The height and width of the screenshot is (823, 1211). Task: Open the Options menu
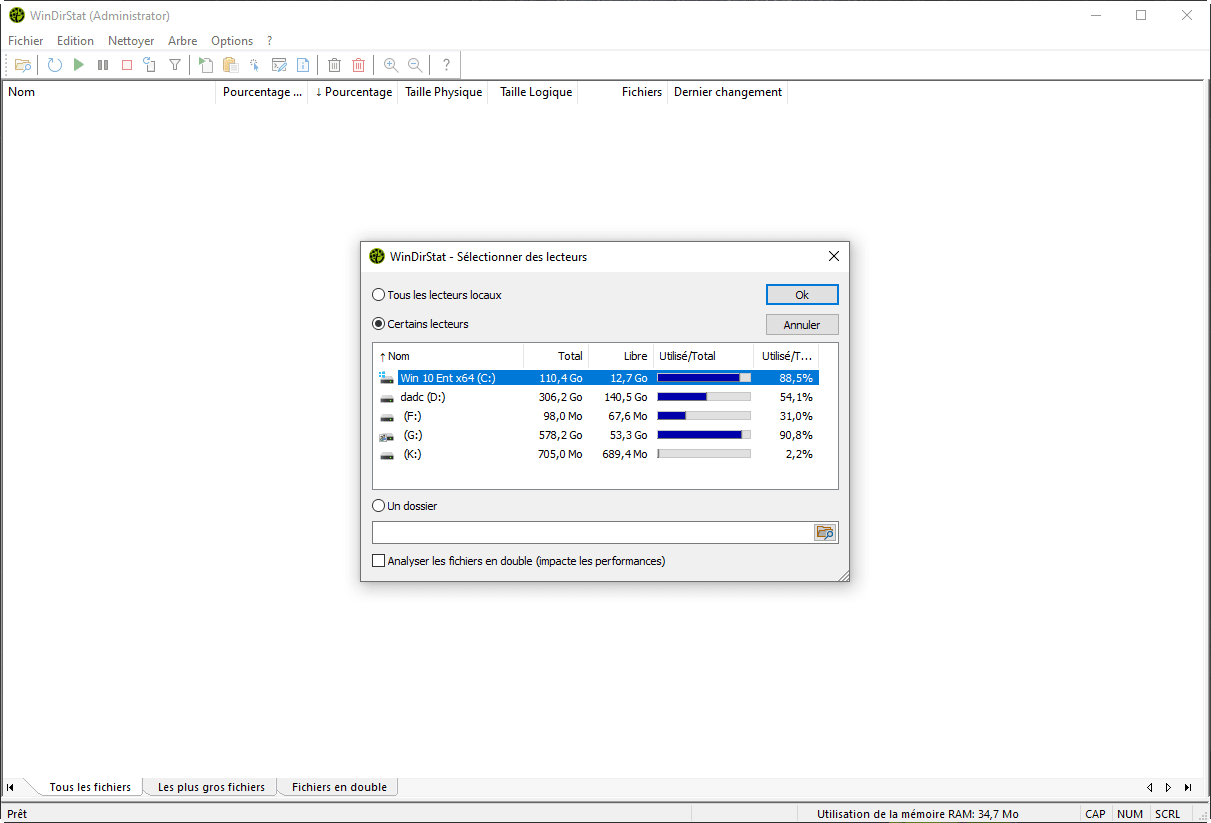tap(232, 41)
